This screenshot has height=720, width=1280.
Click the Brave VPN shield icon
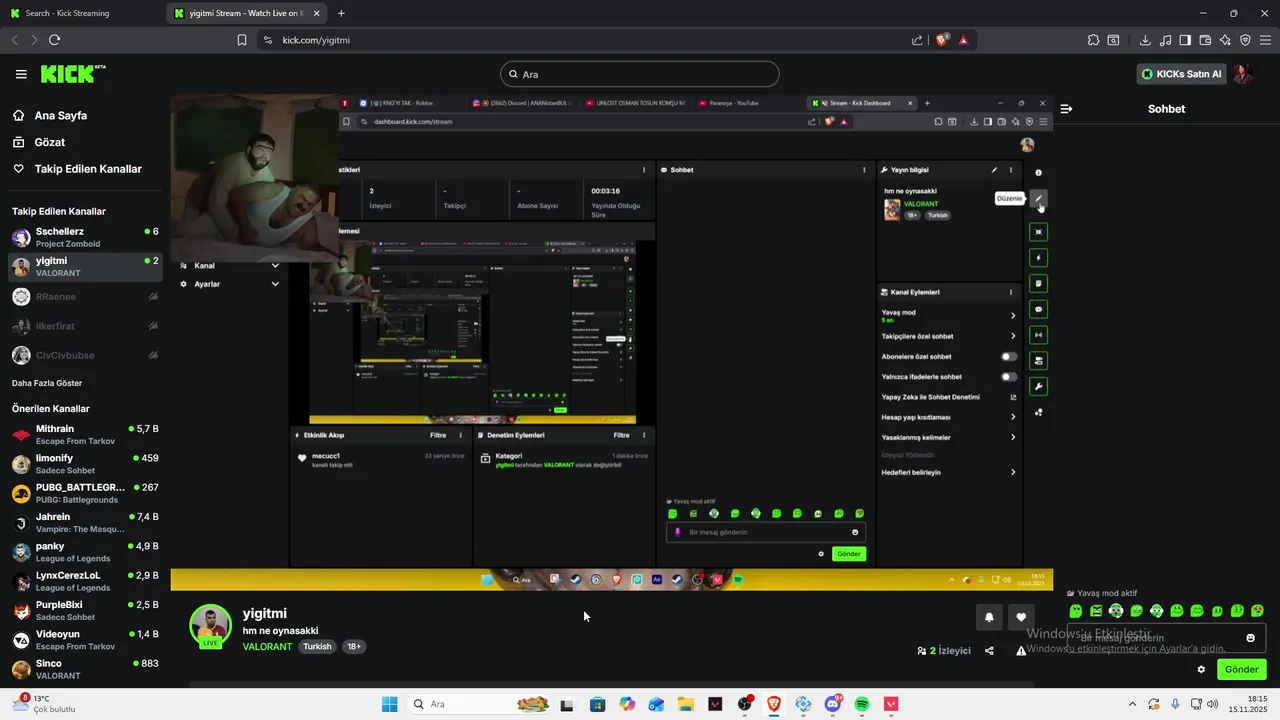pyautogui.click(x=1245, y=40)
